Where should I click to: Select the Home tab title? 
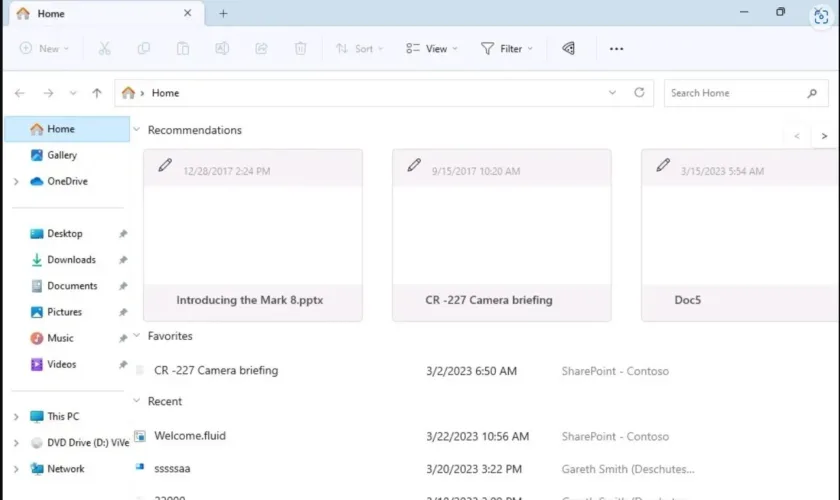click(51, 13)
